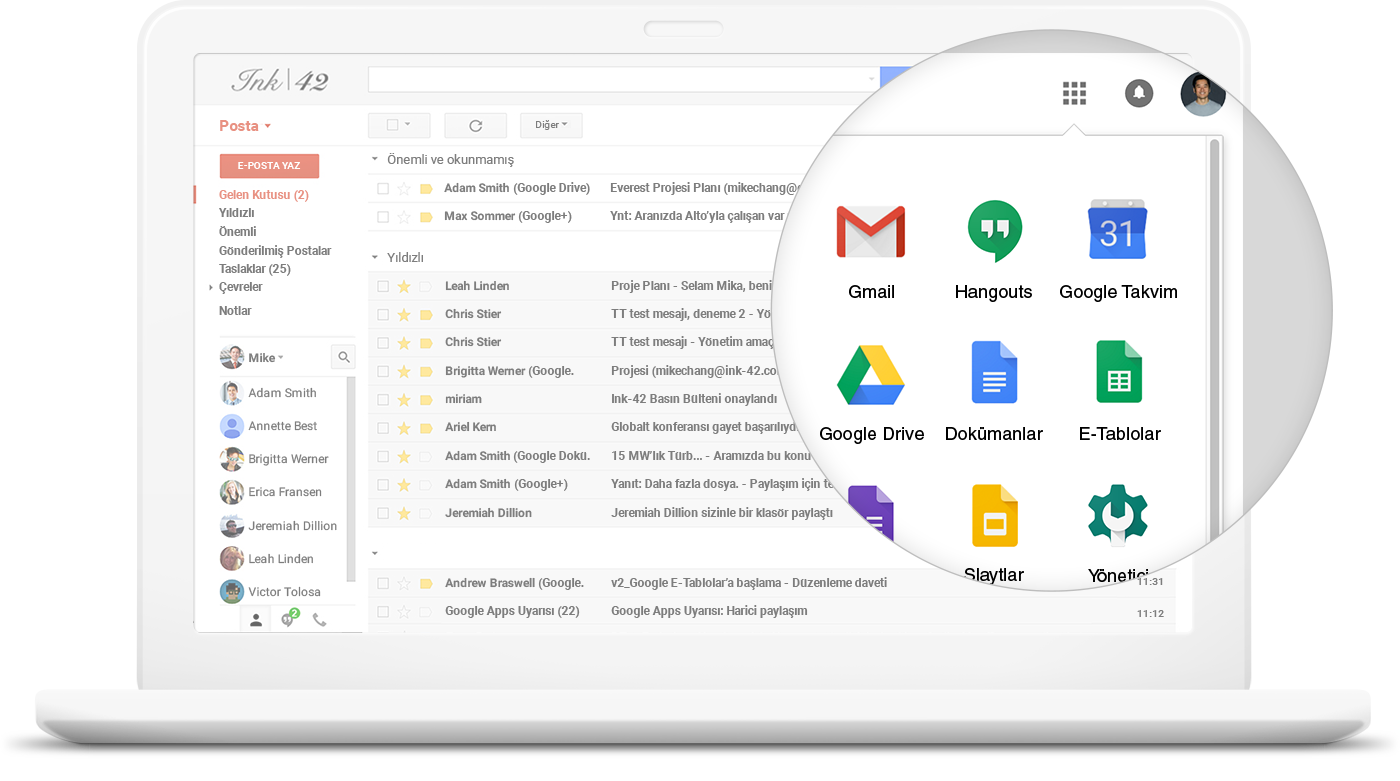Screen dimensions: 1400x781
Task: Star the Max Sommer (Google+) email
Action: point(404,216)
